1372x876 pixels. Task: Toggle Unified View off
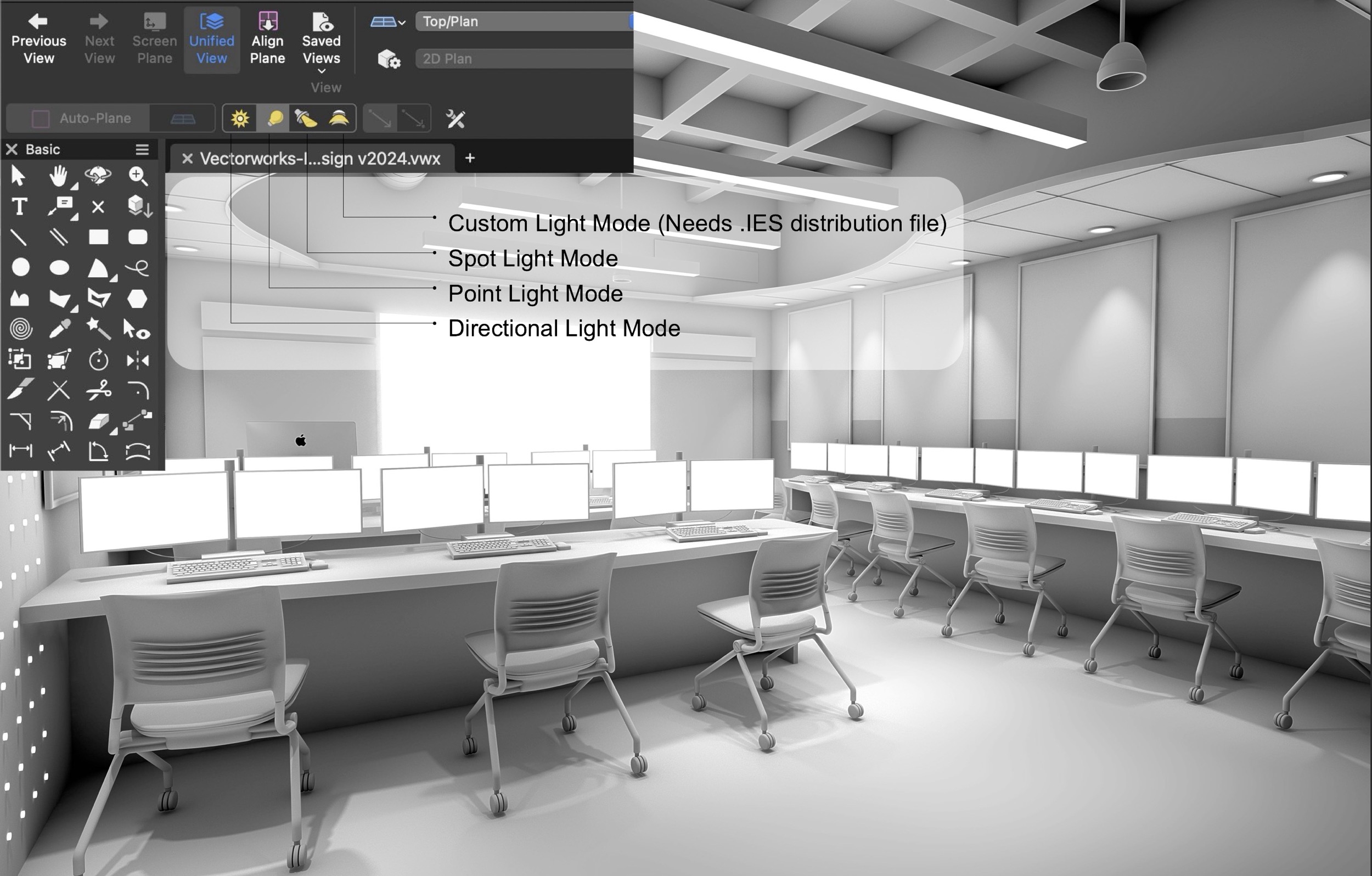[211, 40]
